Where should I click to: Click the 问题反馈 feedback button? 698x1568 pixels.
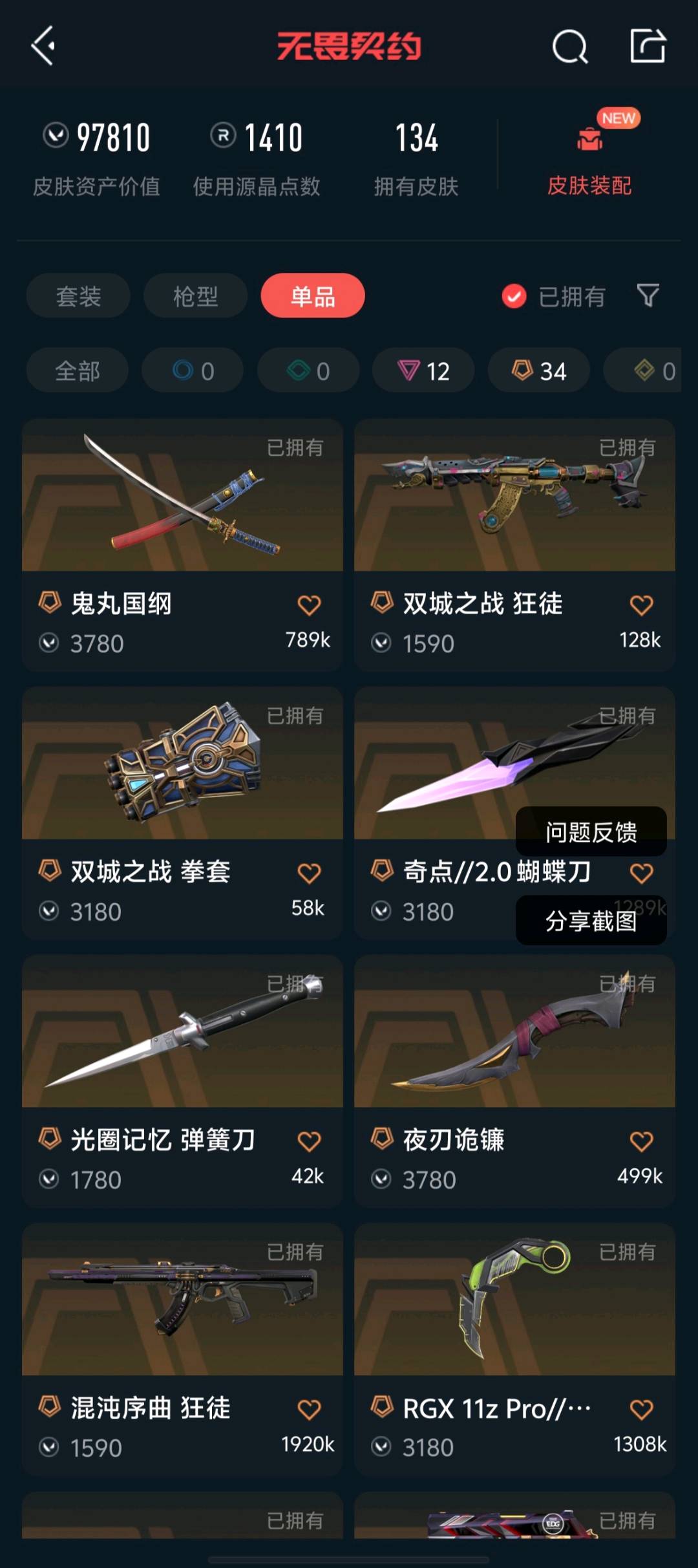[591, 832]
